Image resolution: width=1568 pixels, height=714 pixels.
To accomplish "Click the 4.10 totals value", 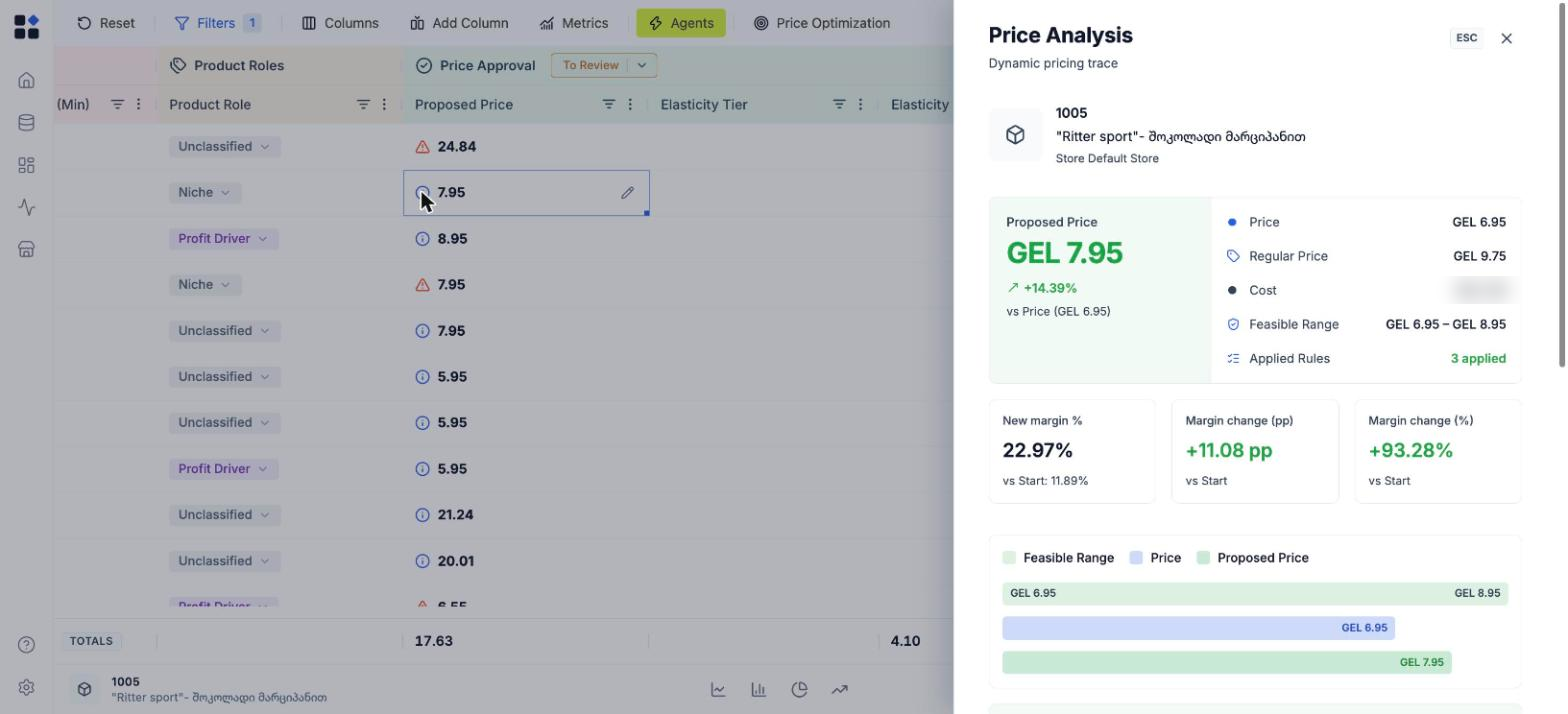I will 905,641.
